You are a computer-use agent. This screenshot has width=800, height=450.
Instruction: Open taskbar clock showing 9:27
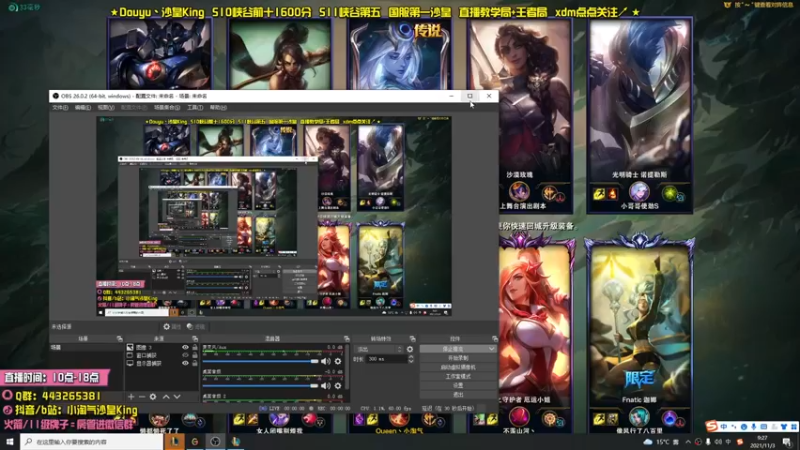tap(762, 442)
